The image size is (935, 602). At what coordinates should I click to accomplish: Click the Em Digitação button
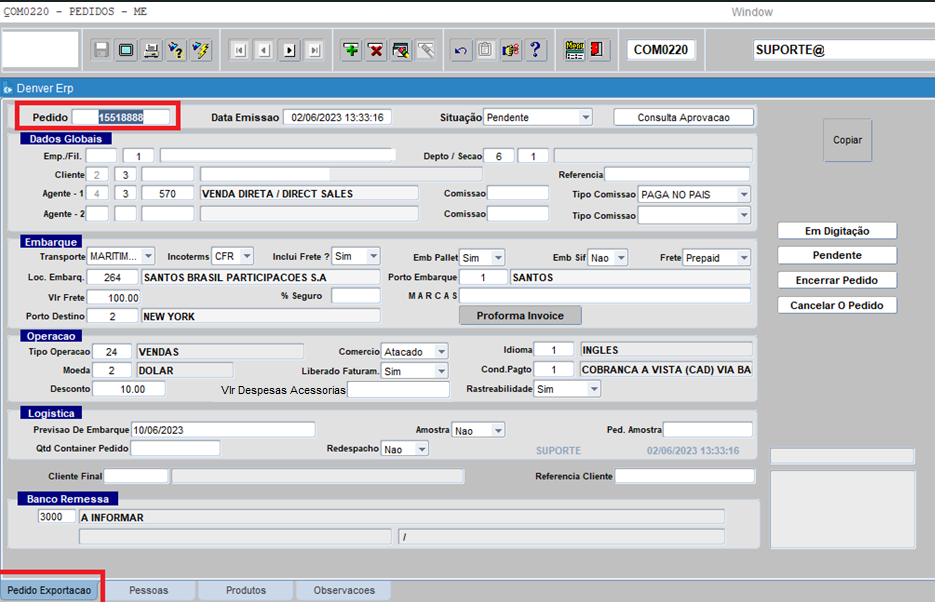click(x=837, y=231)
